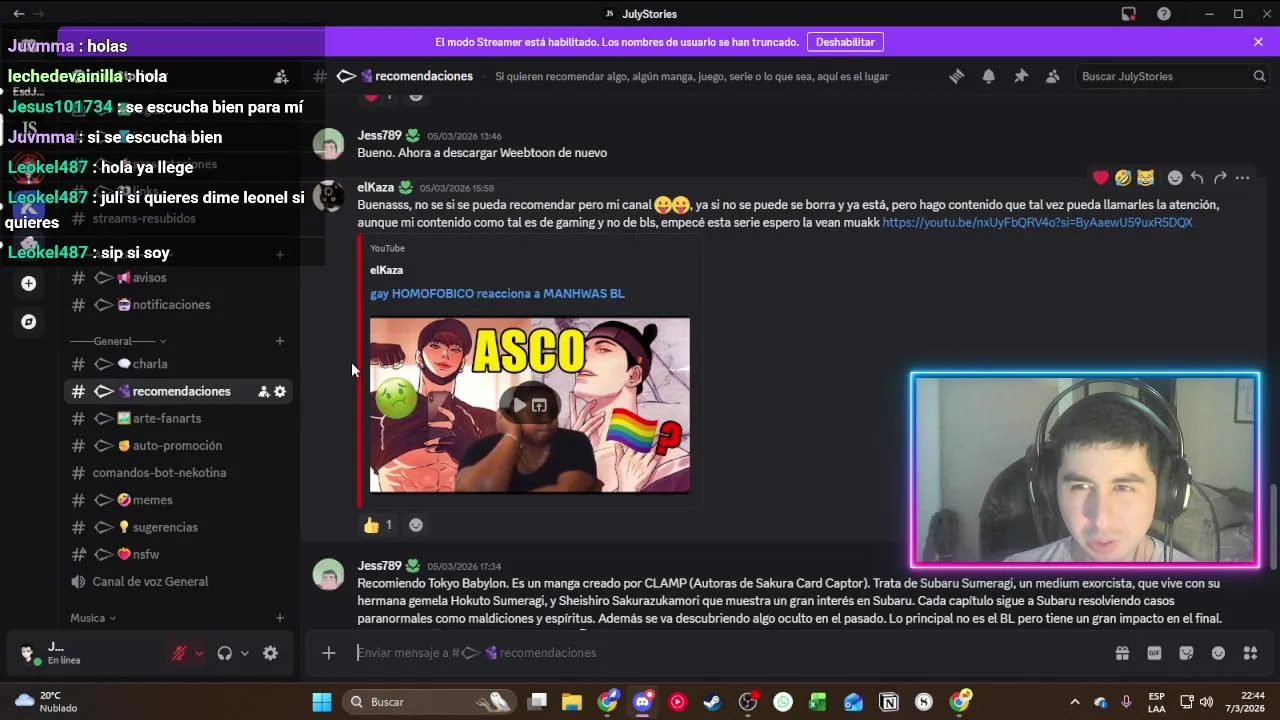
Task: Open video title gay HOMOFOBICO reacciona link
Action: (497, 294)
